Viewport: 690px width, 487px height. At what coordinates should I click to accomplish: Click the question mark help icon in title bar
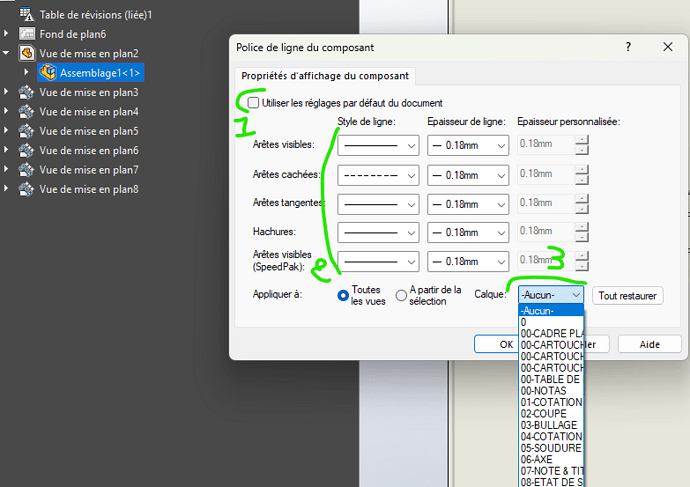coord(628,47)
